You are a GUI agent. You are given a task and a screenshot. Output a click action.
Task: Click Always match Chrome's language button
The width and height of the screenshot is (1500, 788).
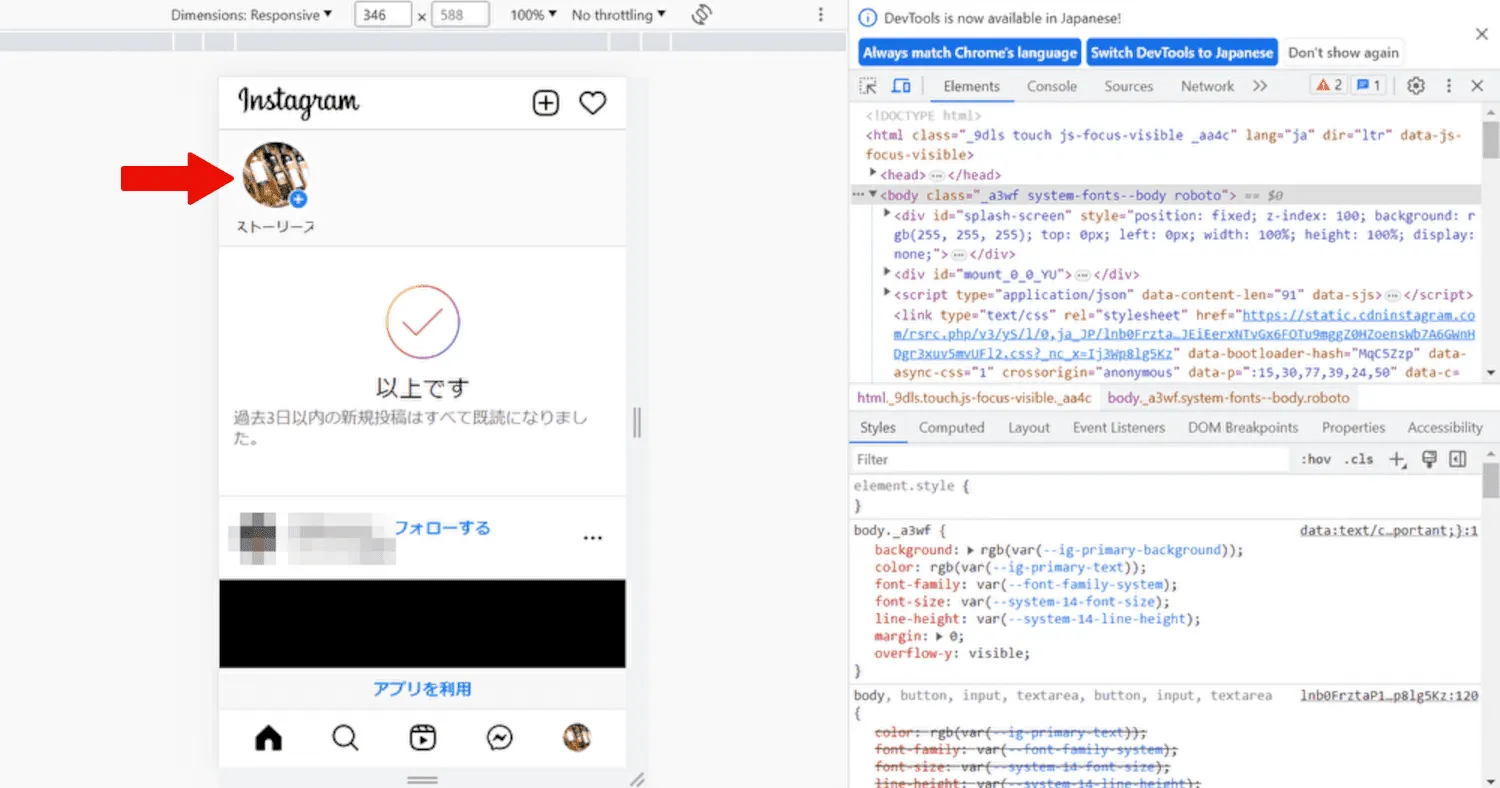970,53
